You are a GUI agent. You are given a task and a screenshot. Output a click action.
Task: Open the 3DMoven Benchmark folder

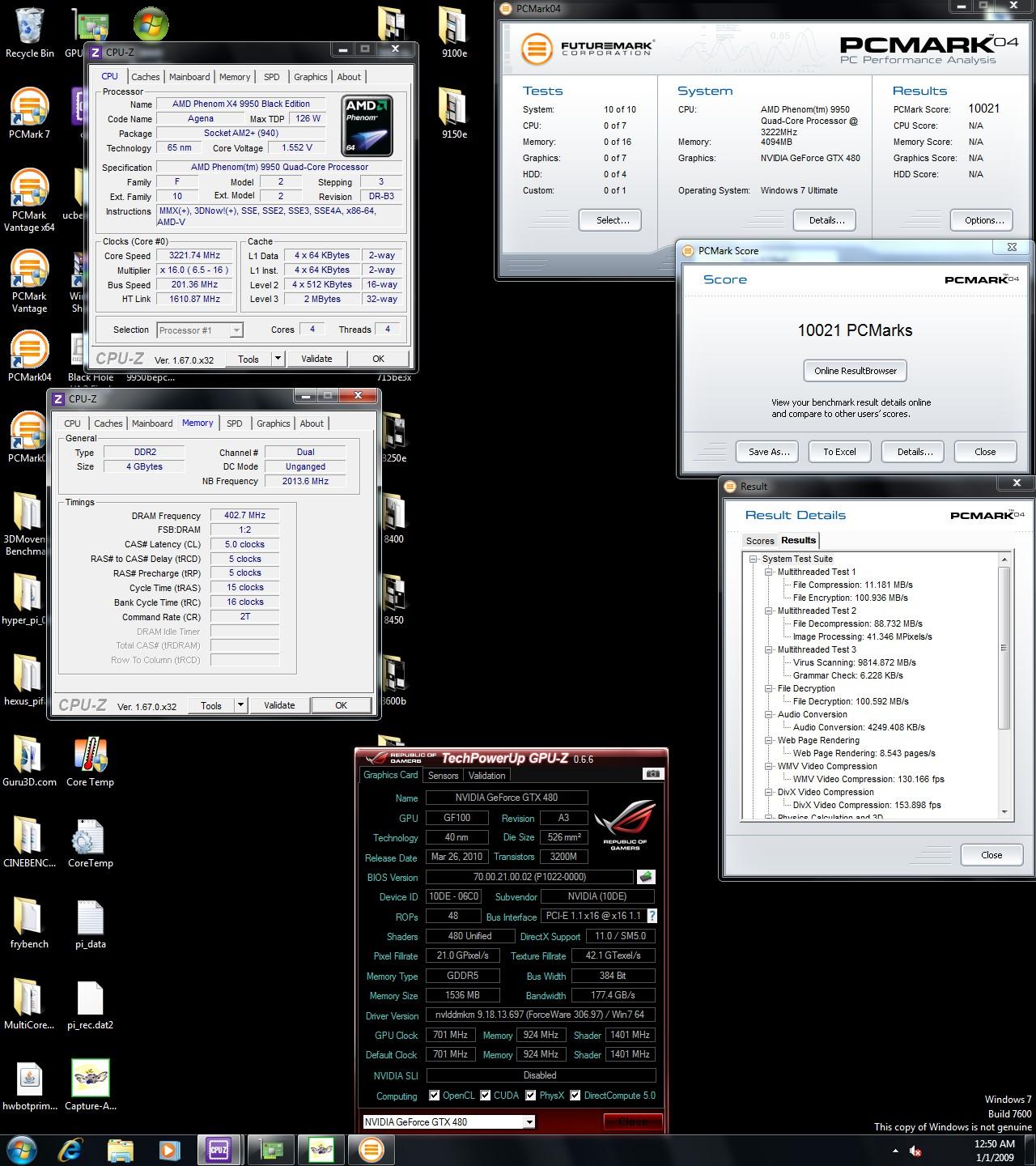(x=26, y=524)
